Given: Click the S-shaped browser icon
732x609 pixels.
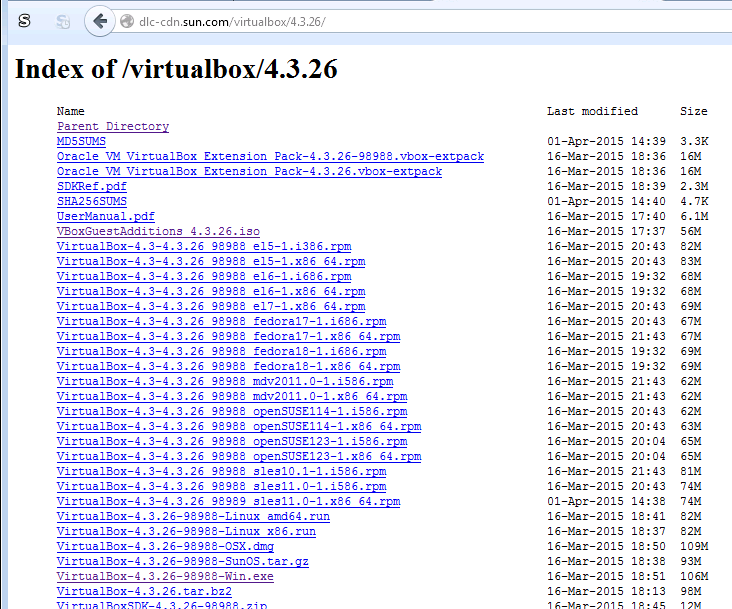Looking at the screenshot, I should tap(24, 21).
